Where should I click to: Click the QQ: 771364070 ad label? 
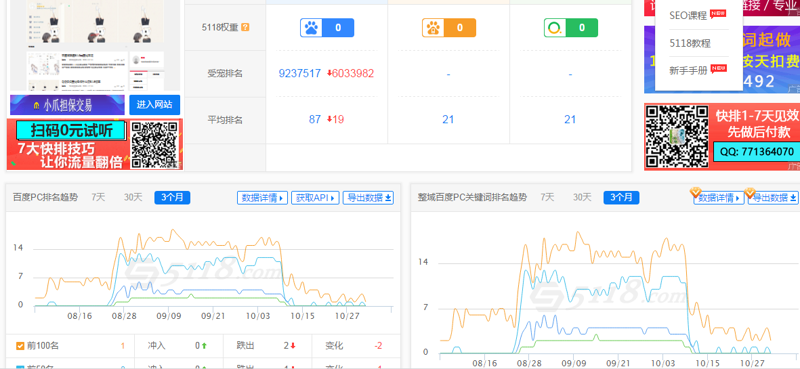[756, 152]
